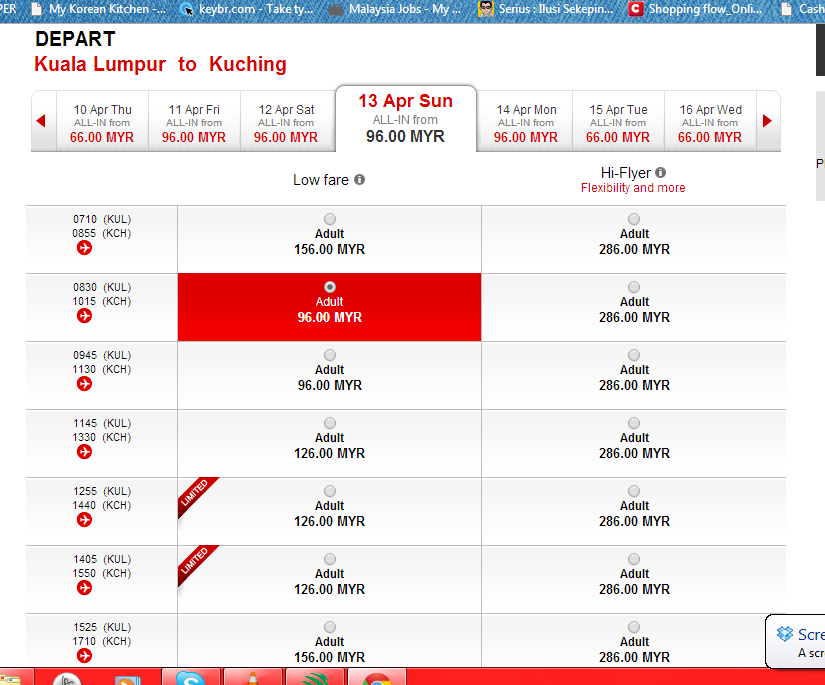Click airline icon for 0830 flight
The image size is (825, 685).
point(84,316)
